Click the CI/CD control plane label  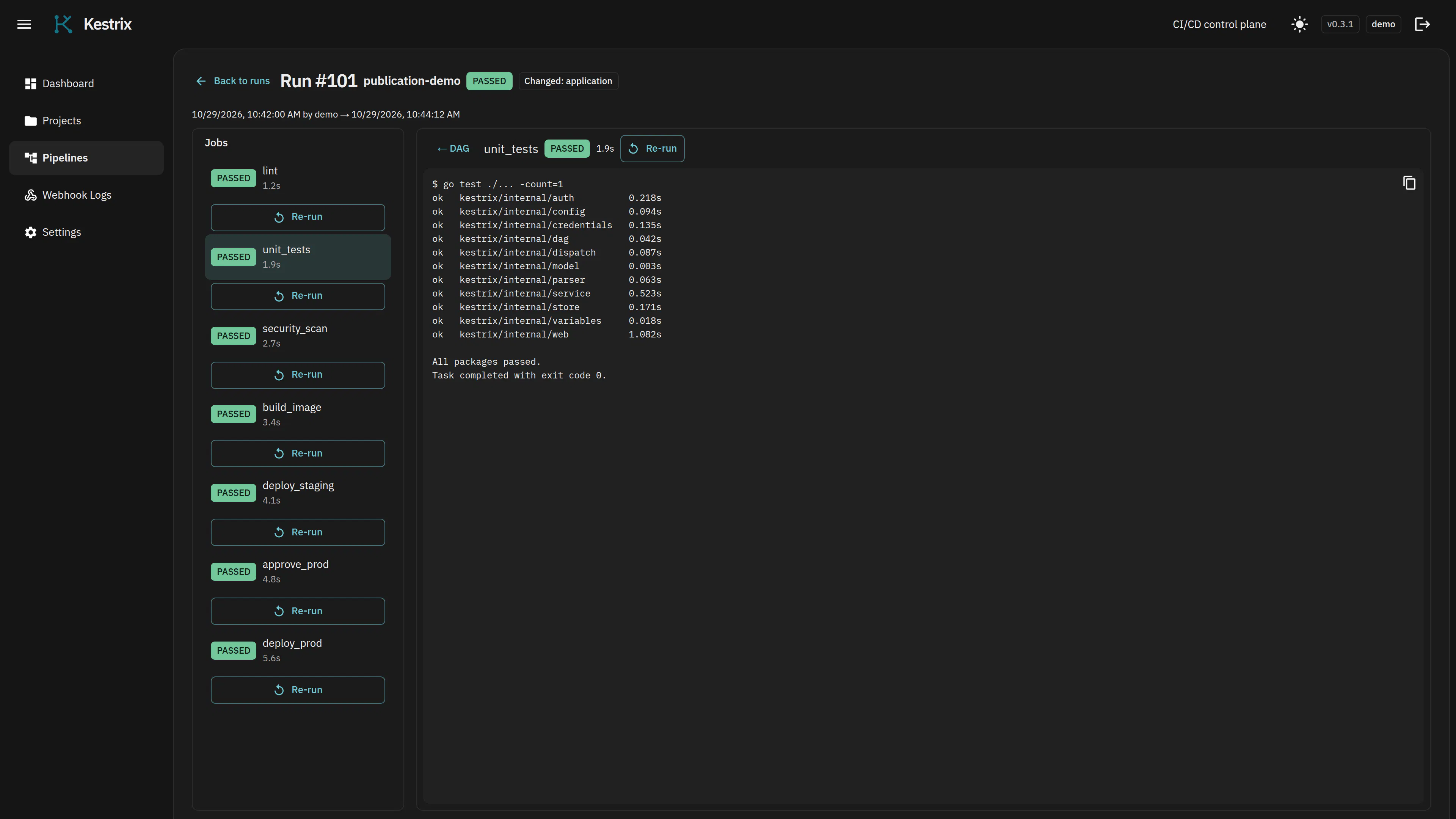(x=1219, y=24)
